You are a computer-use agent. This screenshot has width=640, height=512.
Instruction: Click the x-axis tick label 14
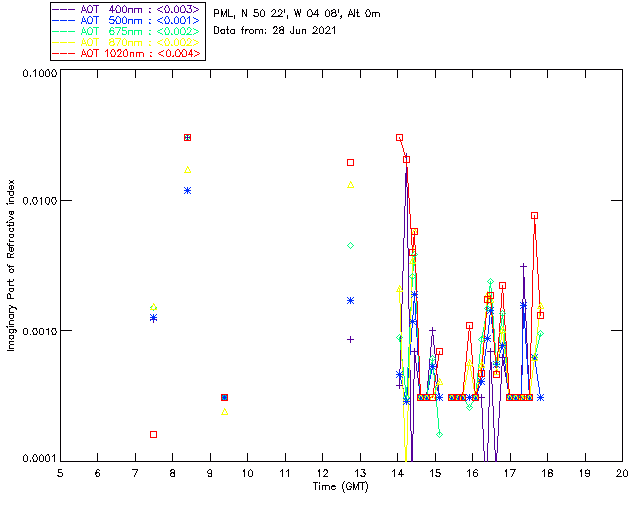pyautogui.click(x=398, y=473)
